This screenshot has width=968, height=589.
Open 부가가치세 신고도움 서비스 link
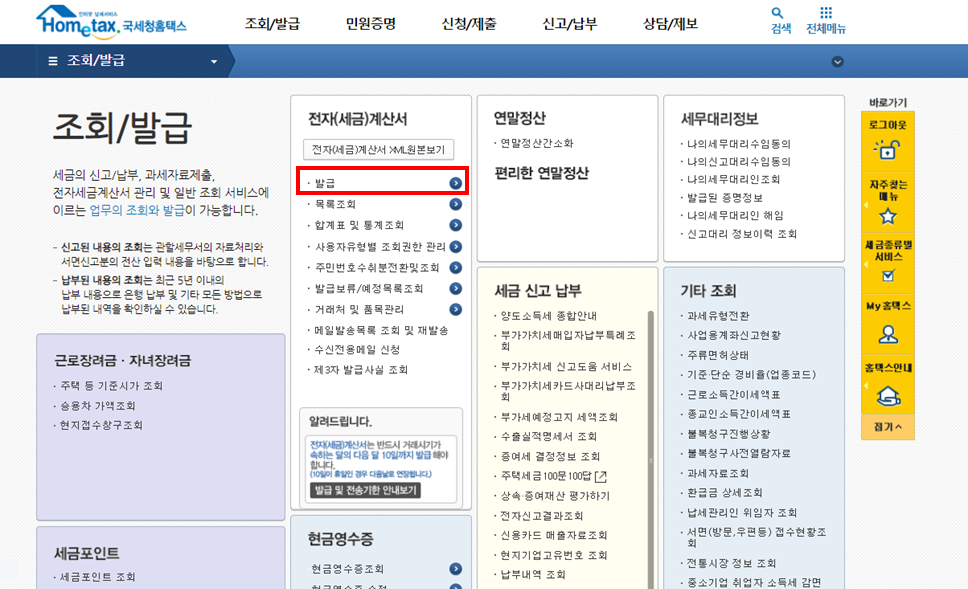pos(566,367)
